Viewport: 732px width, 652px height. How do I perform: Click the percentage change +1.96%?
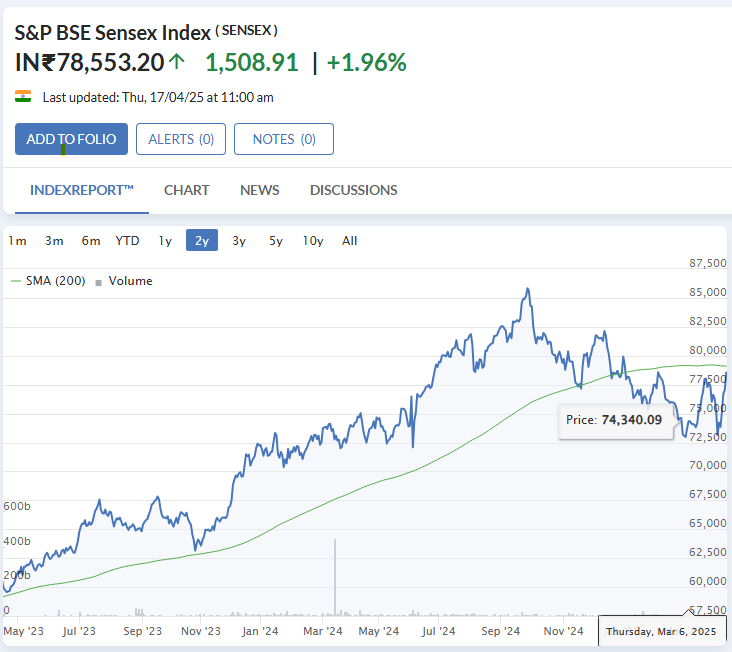[367, 63]
